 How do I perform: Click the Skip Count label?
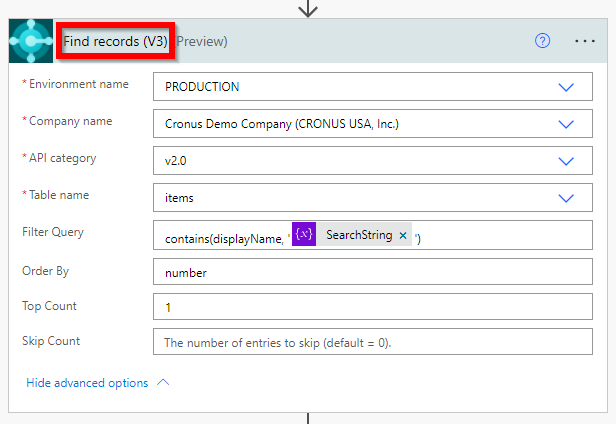click(51, 341)
